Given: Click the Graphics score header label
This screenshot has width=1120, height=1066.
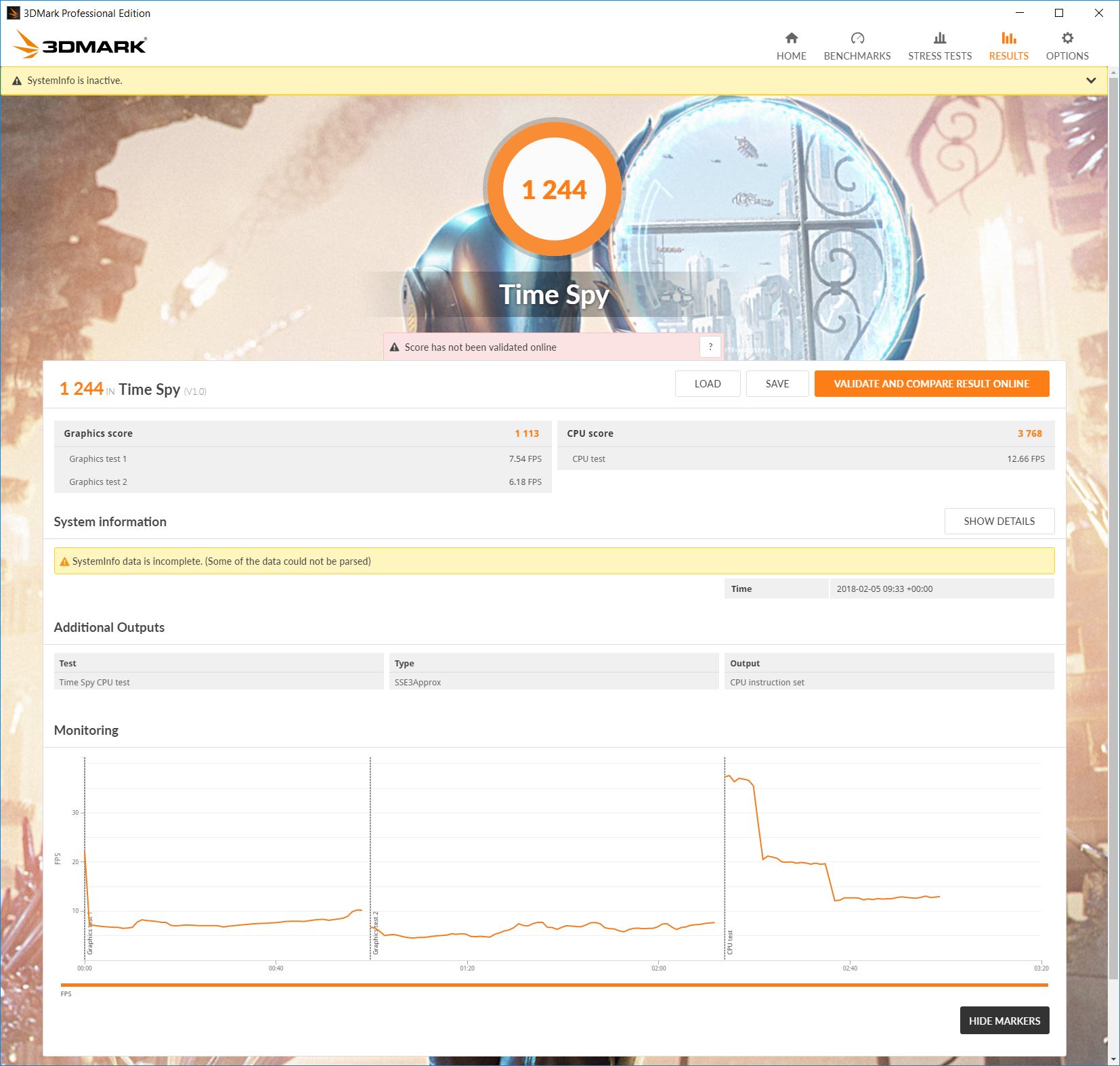Looking at the screenshot, I should click(x=98, y=433).
